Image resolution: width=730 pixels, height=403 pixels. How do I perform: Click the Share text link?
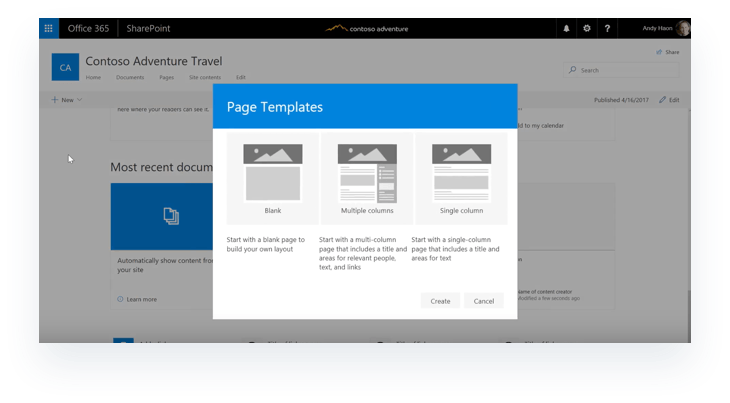[672, 52]
